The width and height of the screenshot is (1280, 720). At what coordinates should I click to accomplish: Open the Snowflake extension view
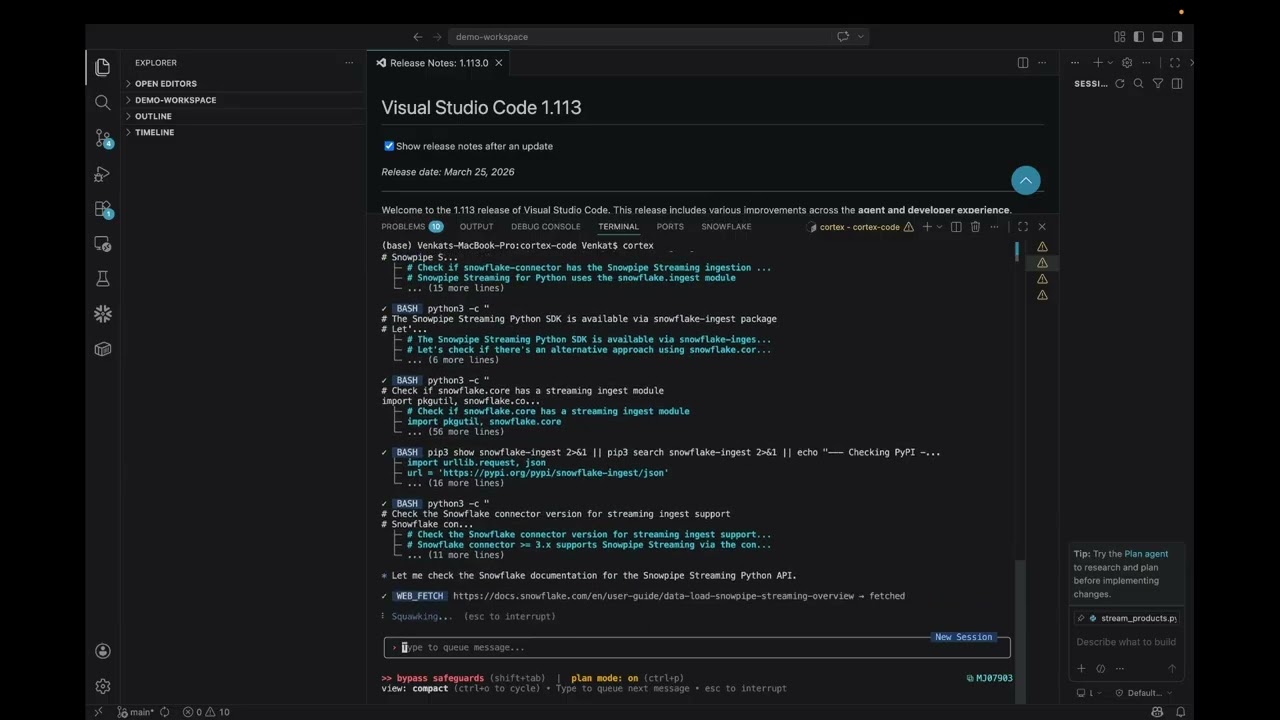102,314
